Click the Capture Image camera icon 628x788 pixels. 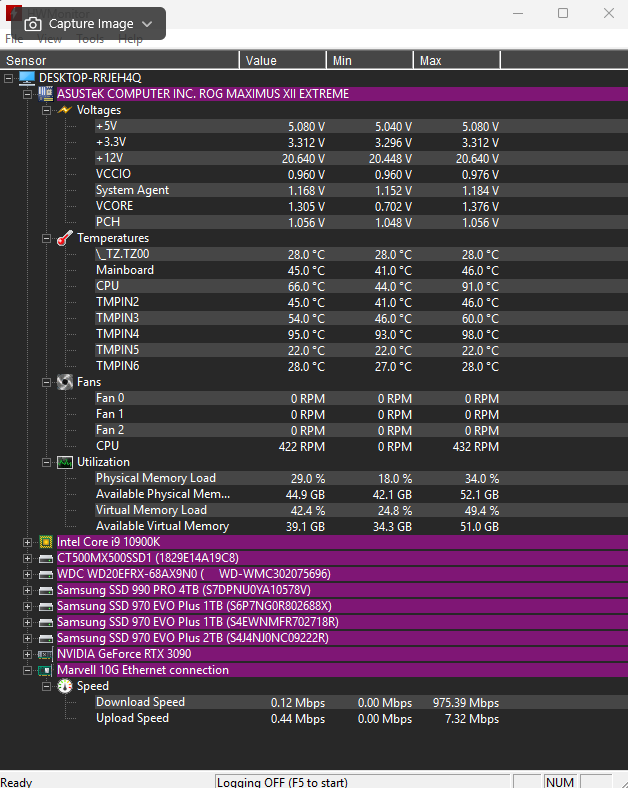click(33, 24)
